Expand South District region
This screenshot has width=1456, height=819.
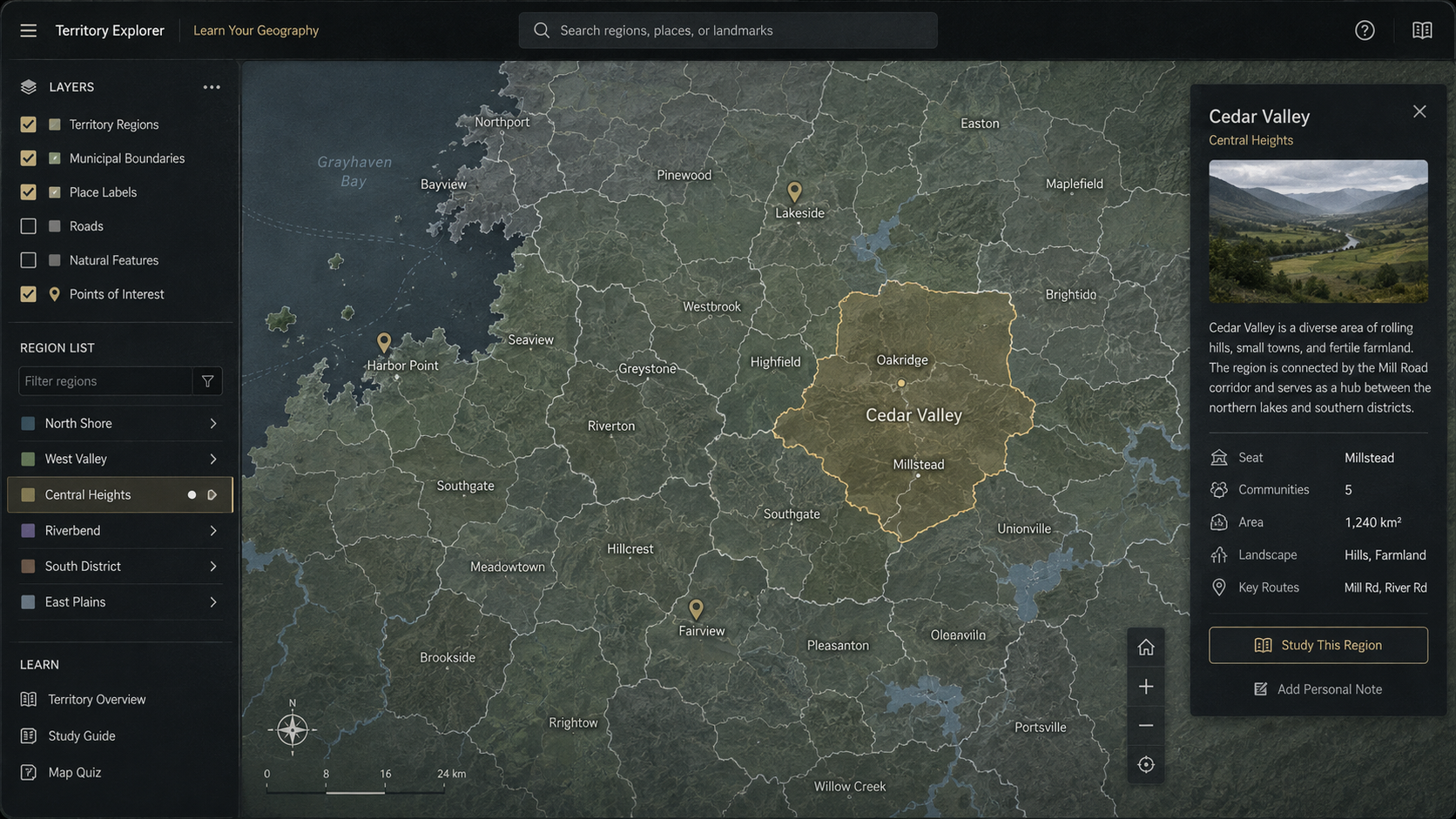coord(213,567)
